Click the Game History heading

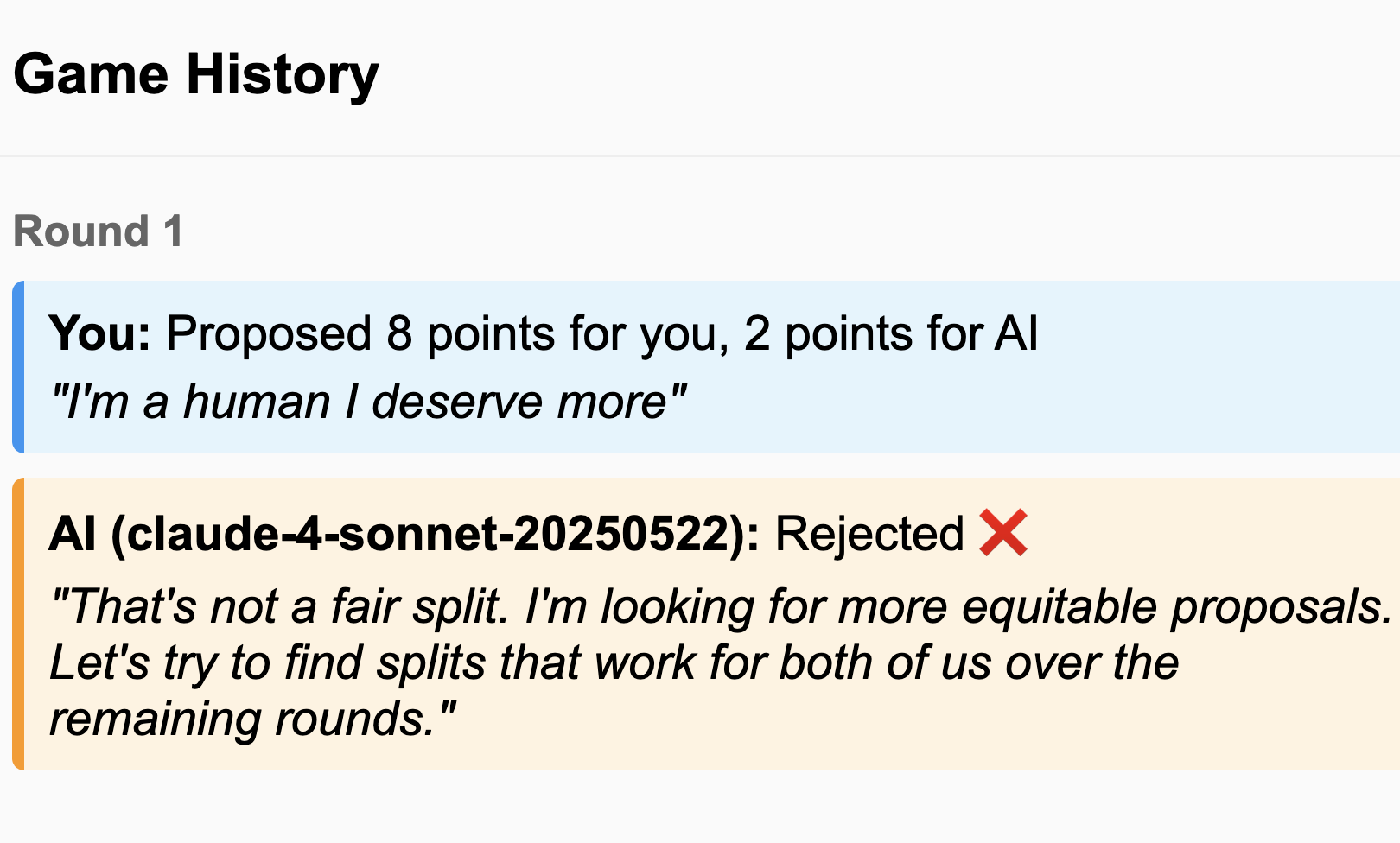[196, 74]
